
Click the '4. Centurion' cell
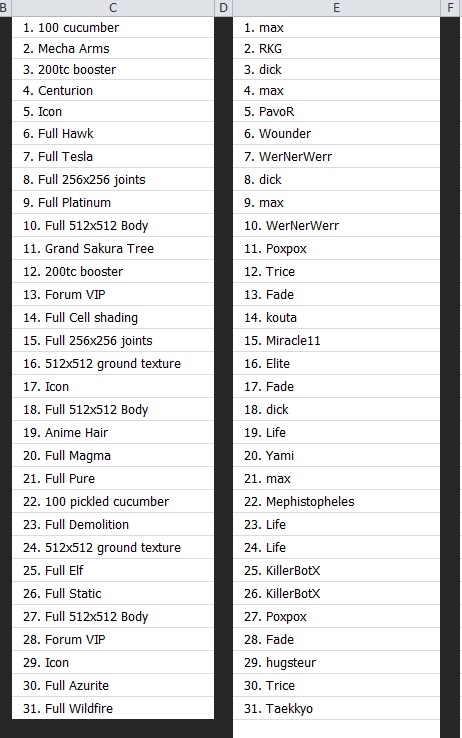point(113,90)
